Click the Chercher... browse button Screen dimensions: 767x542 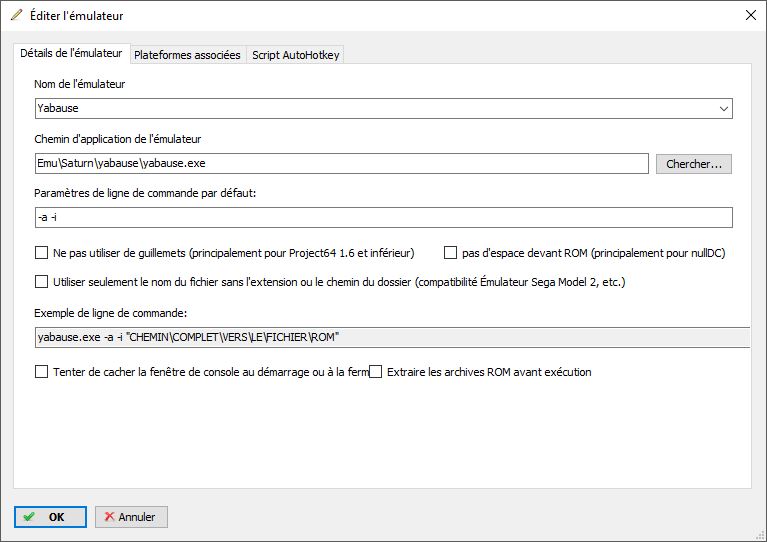tap(694, 164)
